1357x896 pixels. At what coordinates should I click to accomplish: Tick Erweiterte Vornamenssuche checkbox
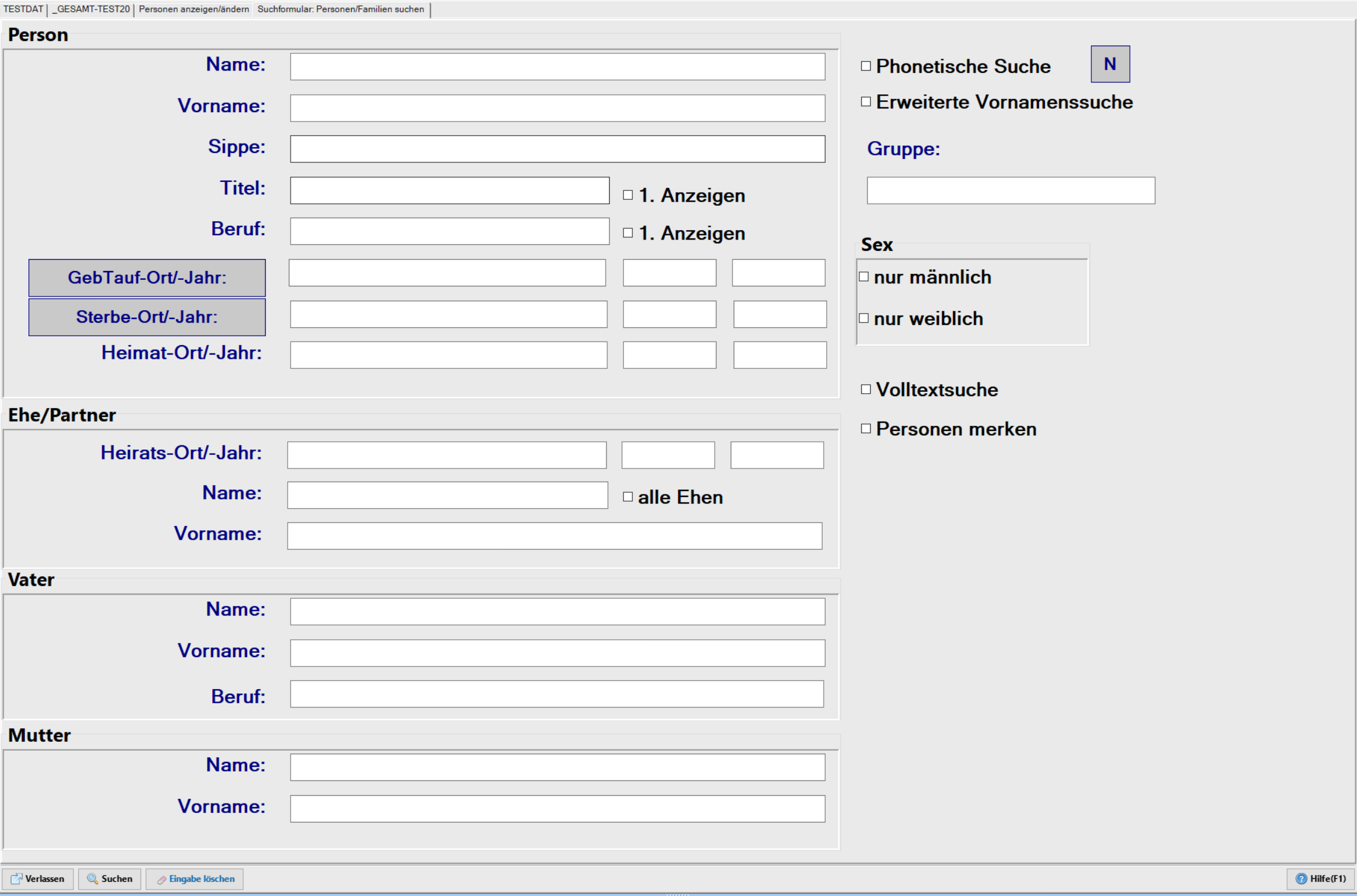pos(866,102)
